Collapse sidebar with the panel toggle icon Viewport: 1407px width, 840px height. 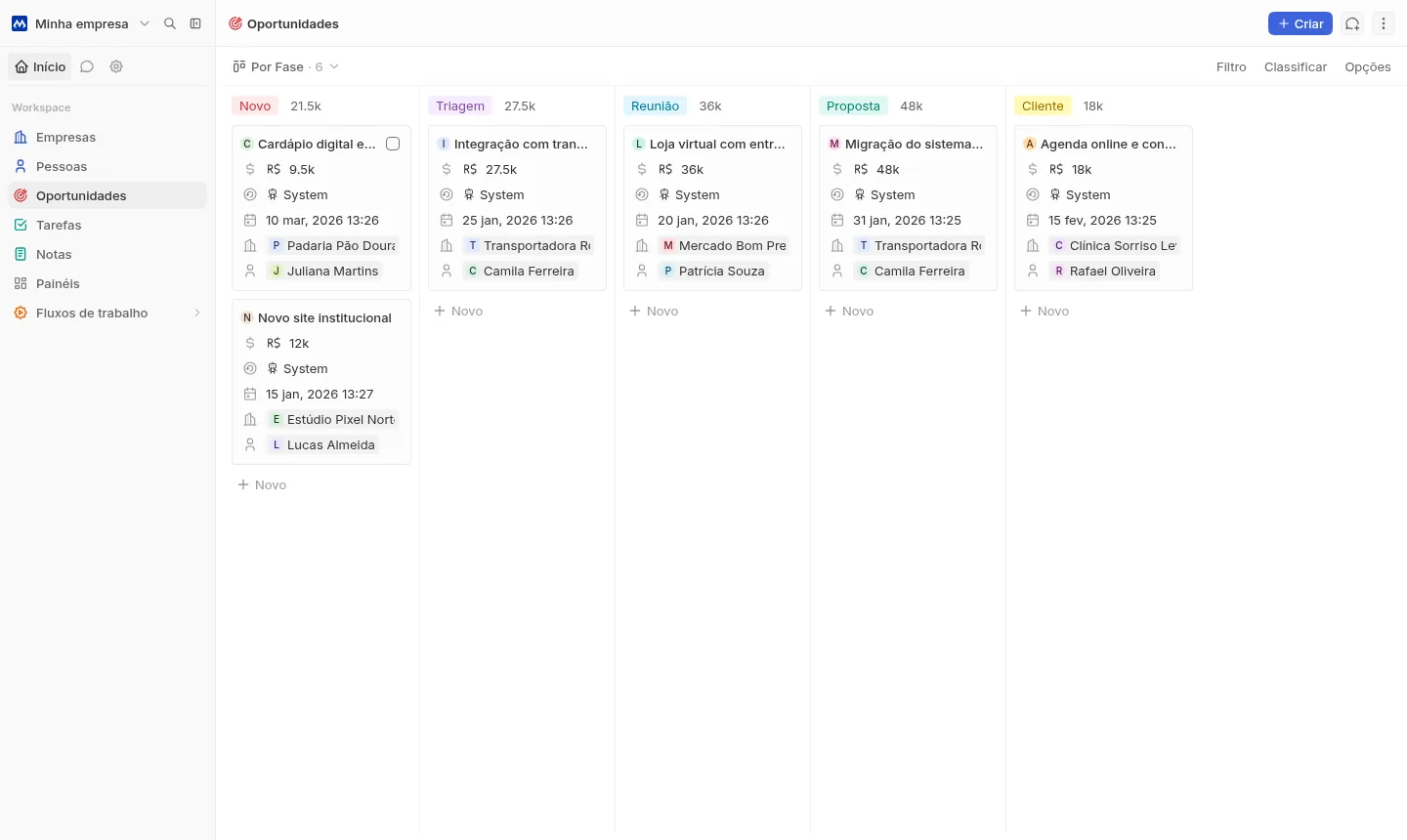195,23
